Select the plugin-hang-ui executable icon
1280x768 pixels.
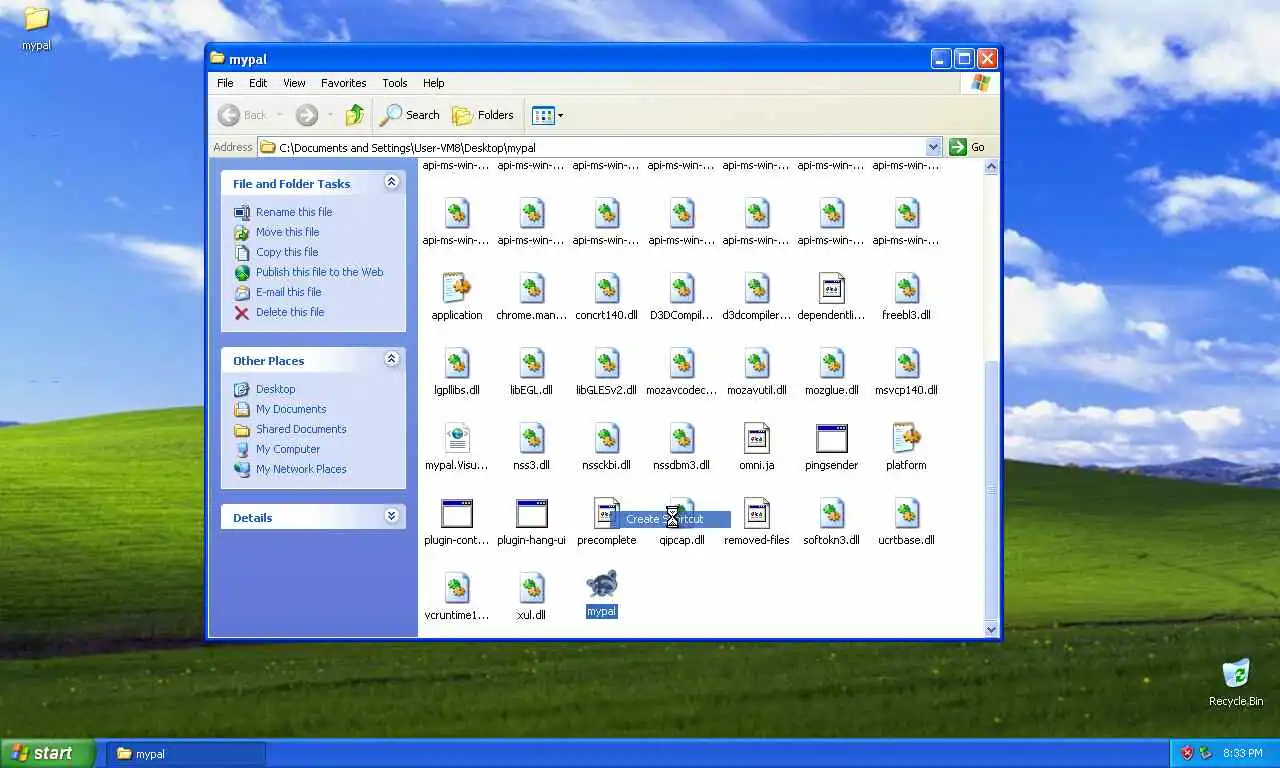click(532, 513)
